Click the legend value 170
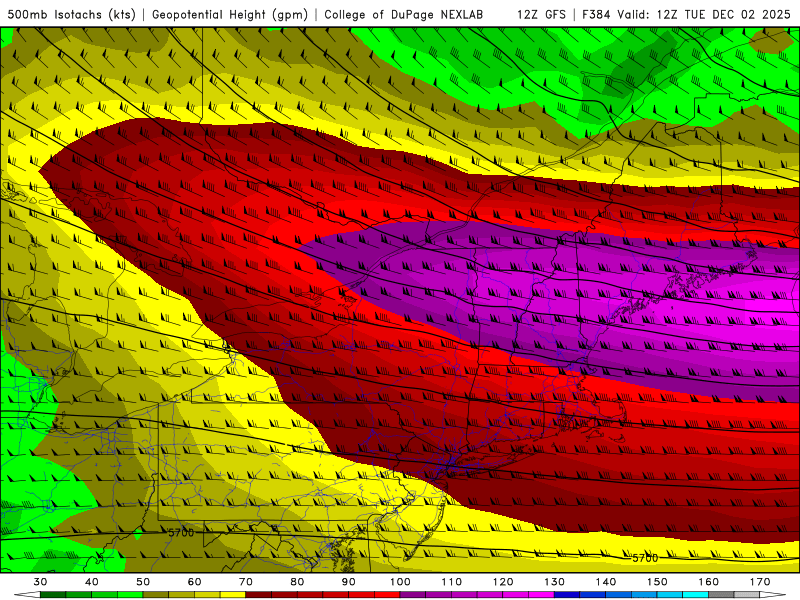 tap(760, 582)
